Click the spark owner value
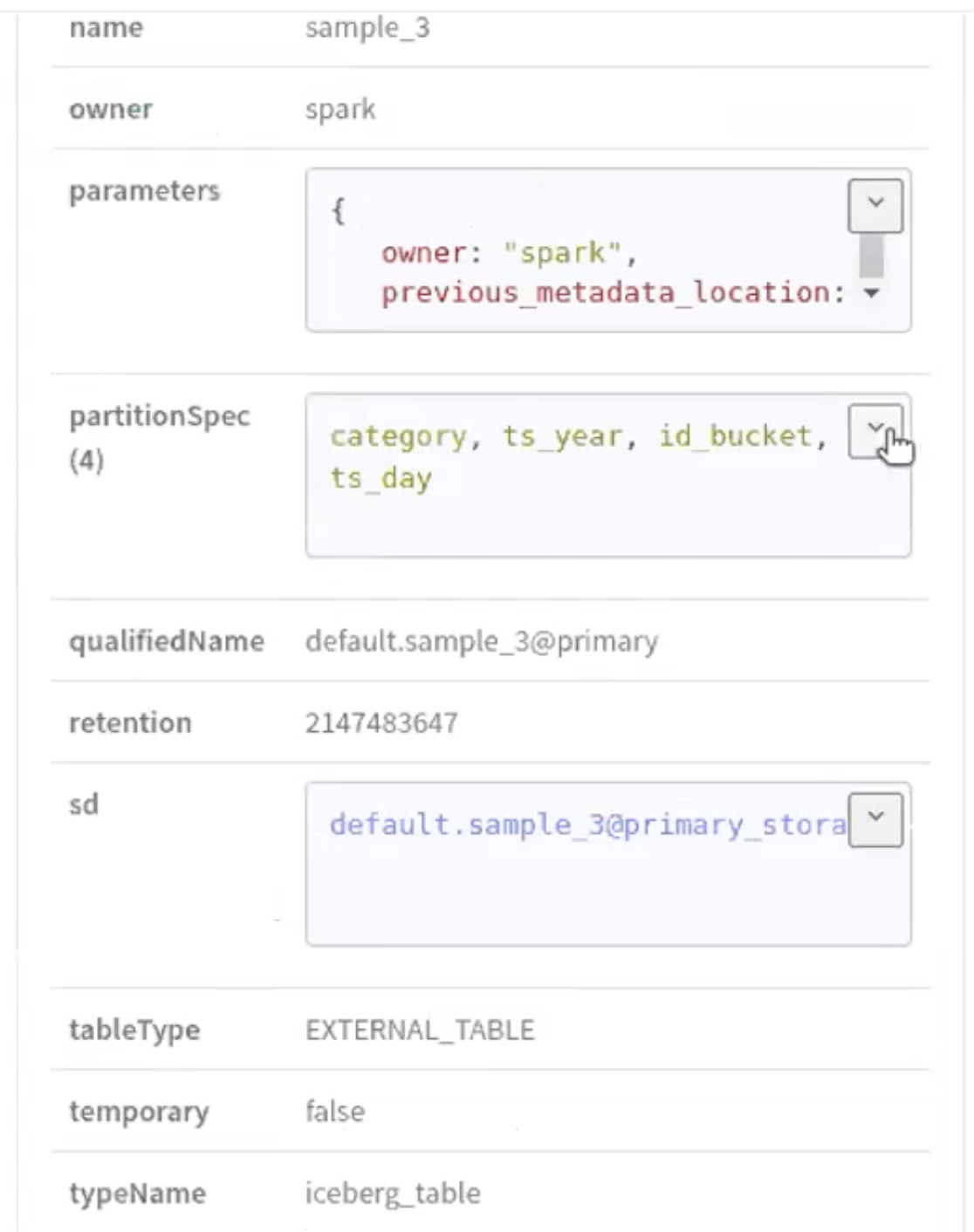Image resolution: width=974 pixels, height=1232 pixels. pos(340,110)
